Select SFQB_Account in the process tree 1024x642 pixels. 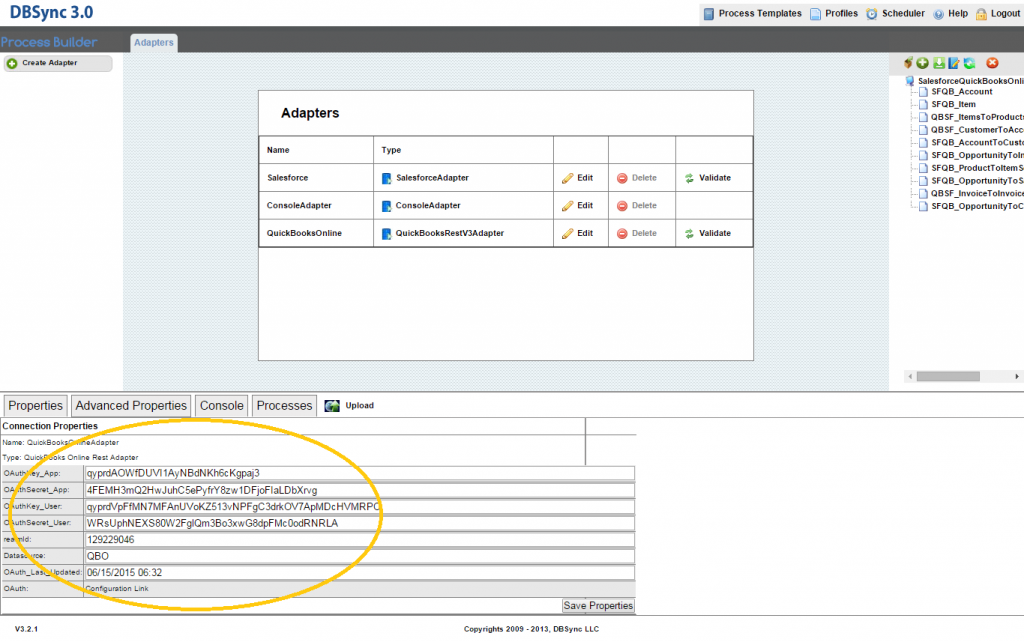coord(961,92)
